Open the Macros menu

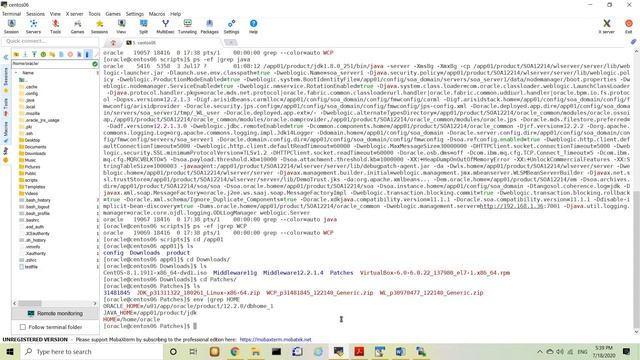click(x=157, y=14)
